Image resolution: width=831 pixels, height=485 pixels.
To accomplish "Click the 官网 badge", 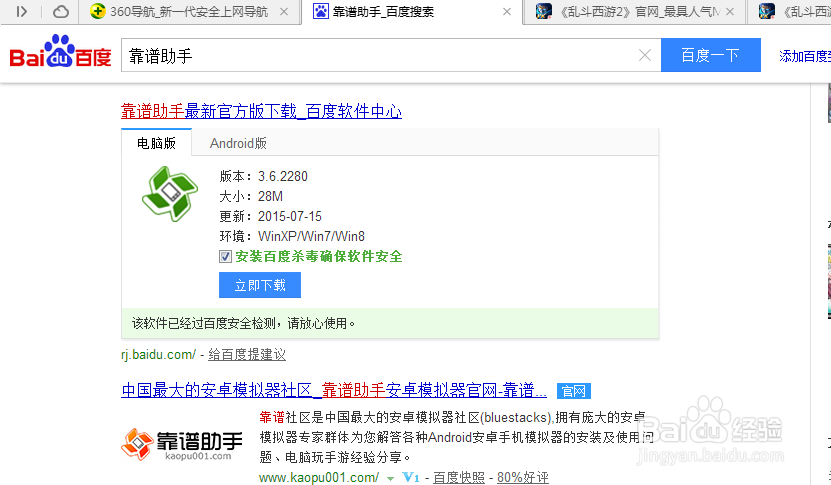I will point(573,391).
